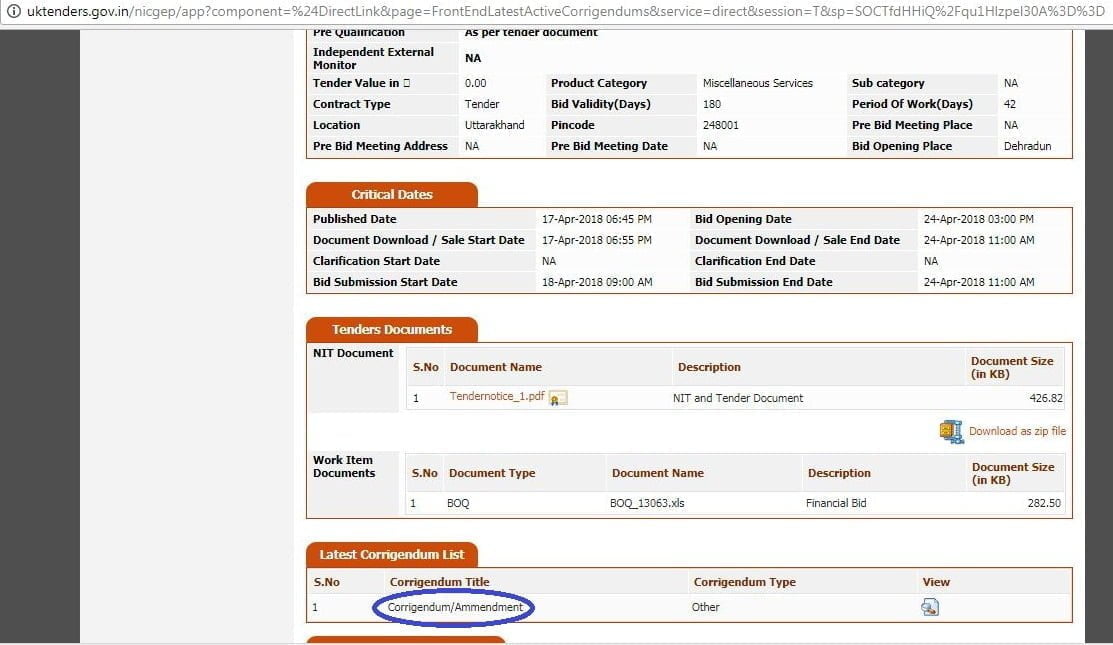Click the Corrigendum Type column header

tap(743, 581)
